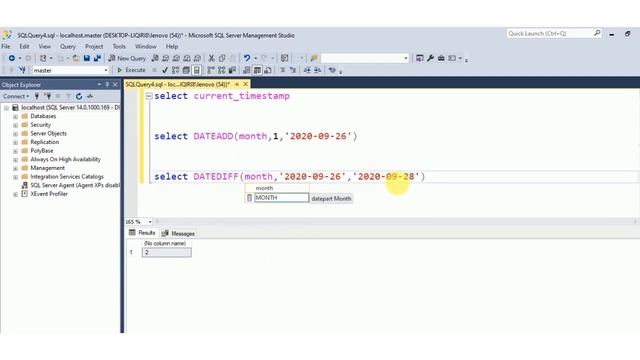Switch to the Messages tab
This screenshot has width=640, height=360.
178,233
